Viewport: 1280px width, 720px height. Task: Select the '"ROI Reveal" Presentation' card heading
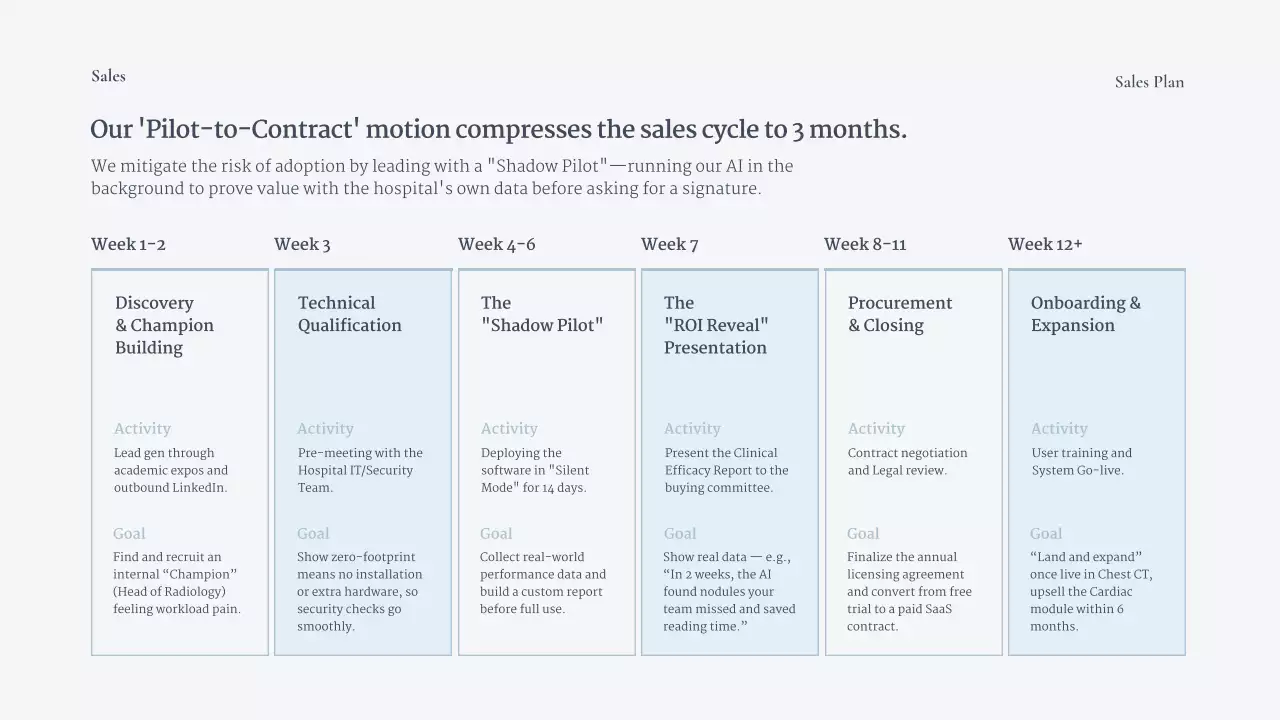[715, 325]
